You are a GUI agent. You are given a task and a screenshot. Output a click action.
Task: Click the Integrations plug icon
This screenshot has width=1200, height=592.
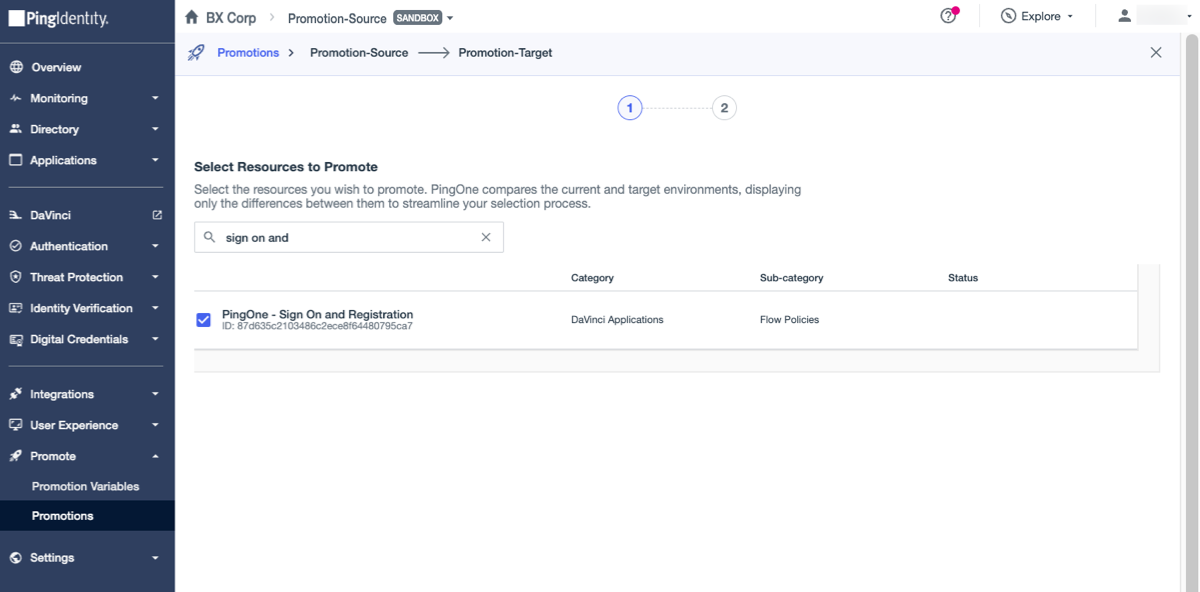point(16,394)
